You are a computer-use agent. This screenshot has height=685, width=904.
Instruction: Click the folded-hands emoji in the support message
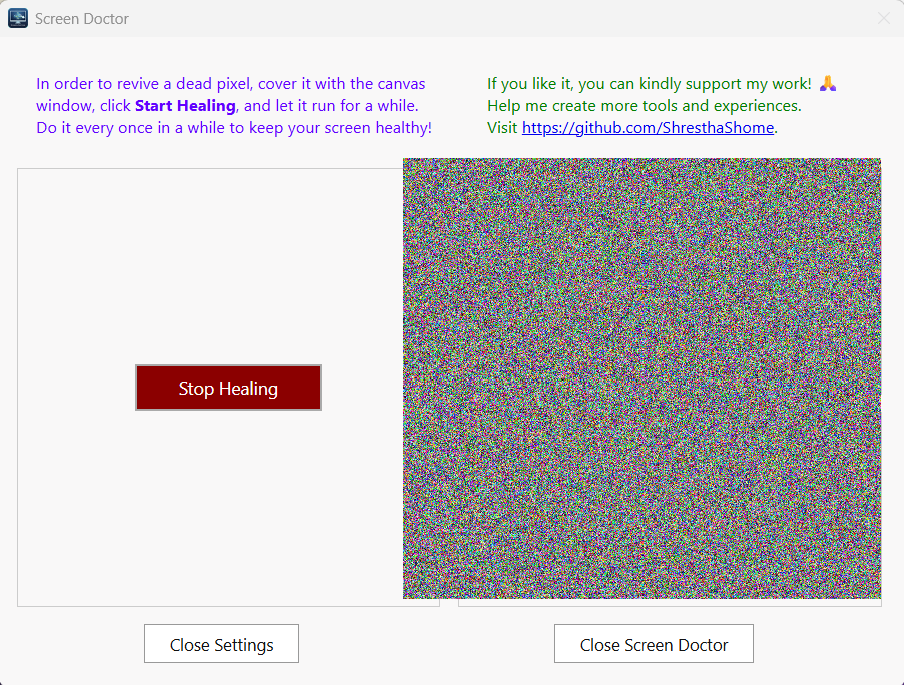[x=827, y=83]
